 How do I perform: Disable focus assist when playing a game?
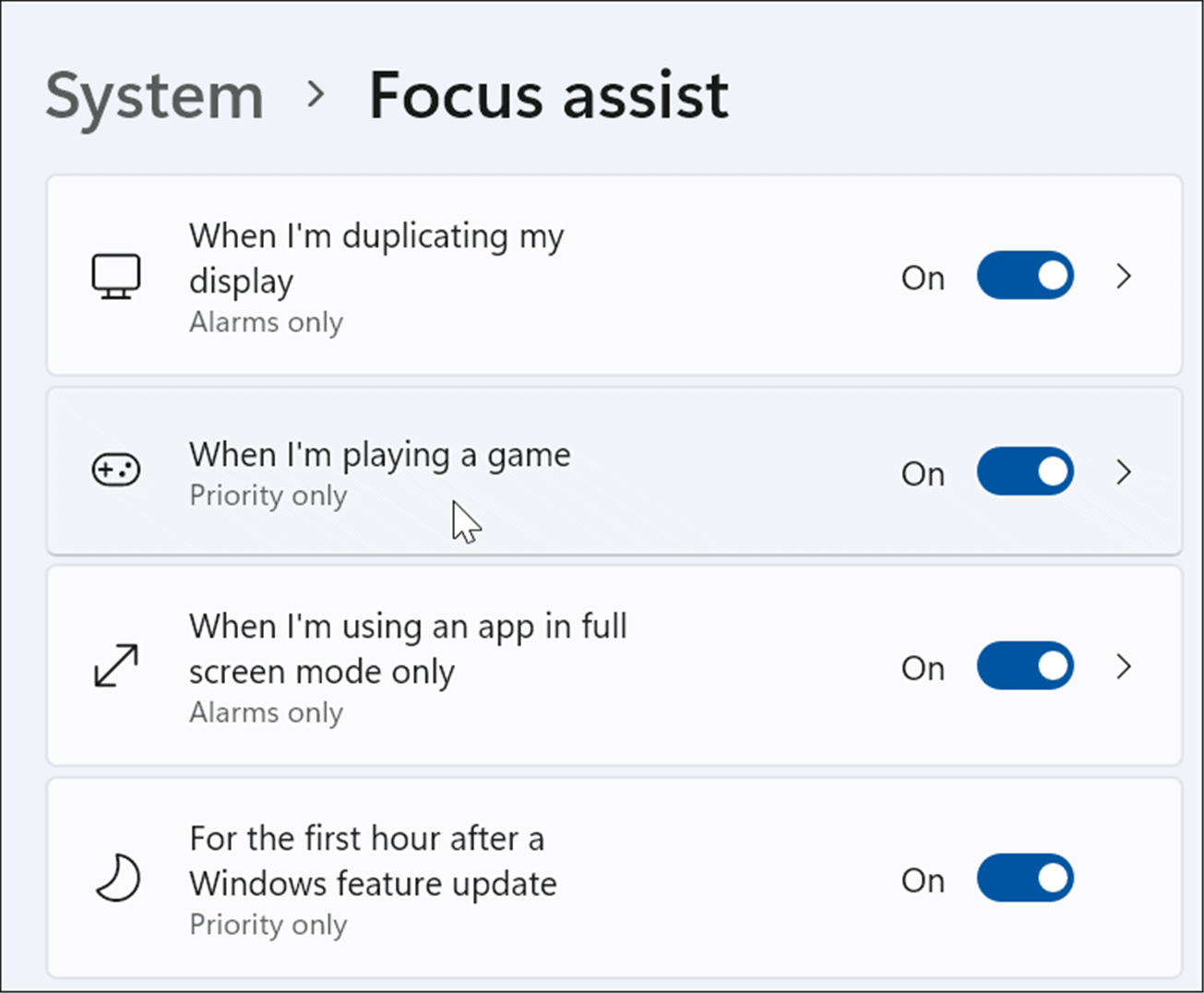[x=1026, y=472]
